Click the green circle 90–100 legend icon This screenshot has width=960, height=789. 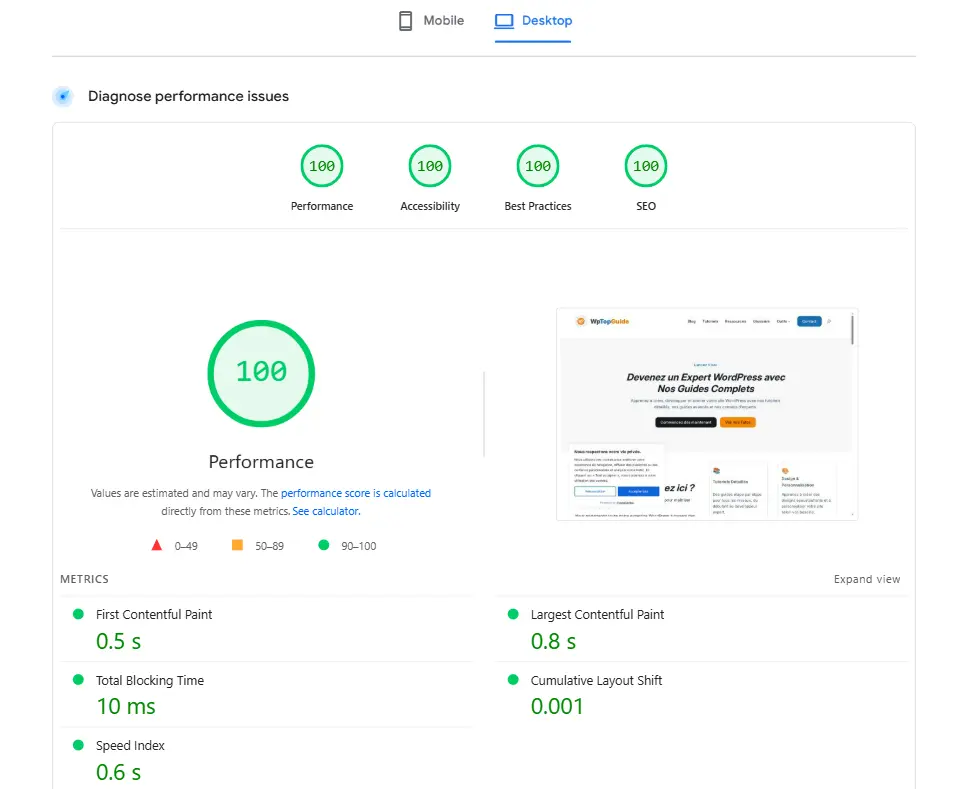coord(324,545)
